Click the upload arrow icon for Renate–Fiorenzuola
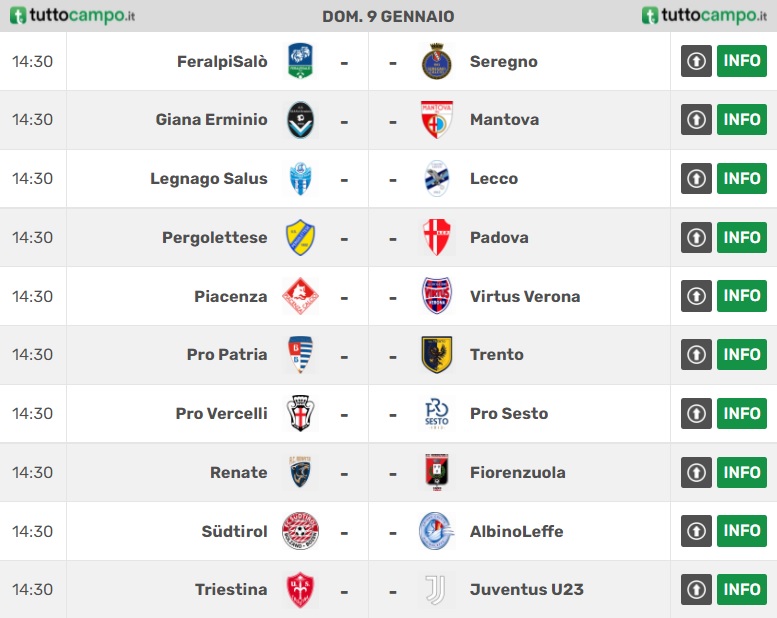The height and width of the screenshot is (618, 777). (696, 472)
